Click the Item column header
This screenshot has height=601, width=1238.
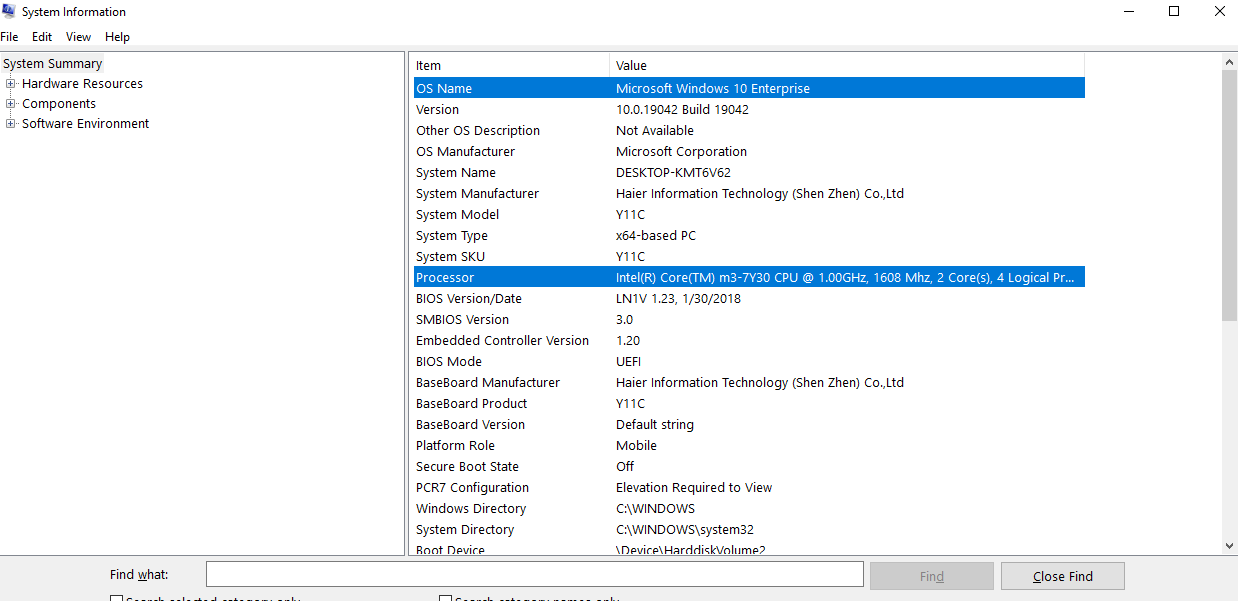click(509, 66)
